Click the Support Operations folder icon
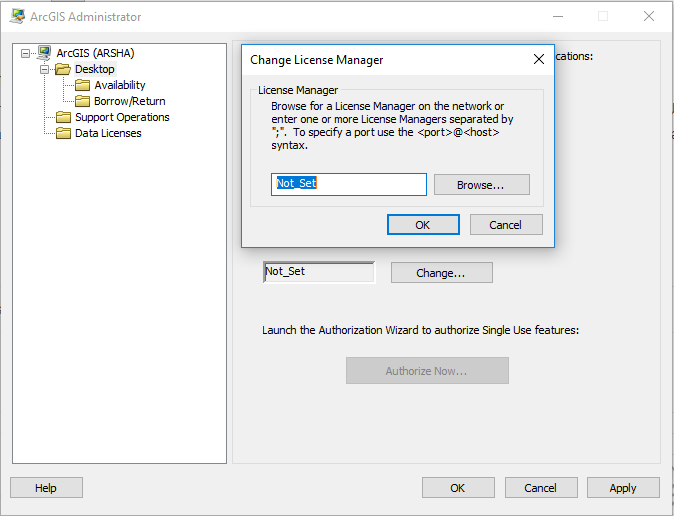The height and width of the screenshot is (516, 674). coord(64,117)
